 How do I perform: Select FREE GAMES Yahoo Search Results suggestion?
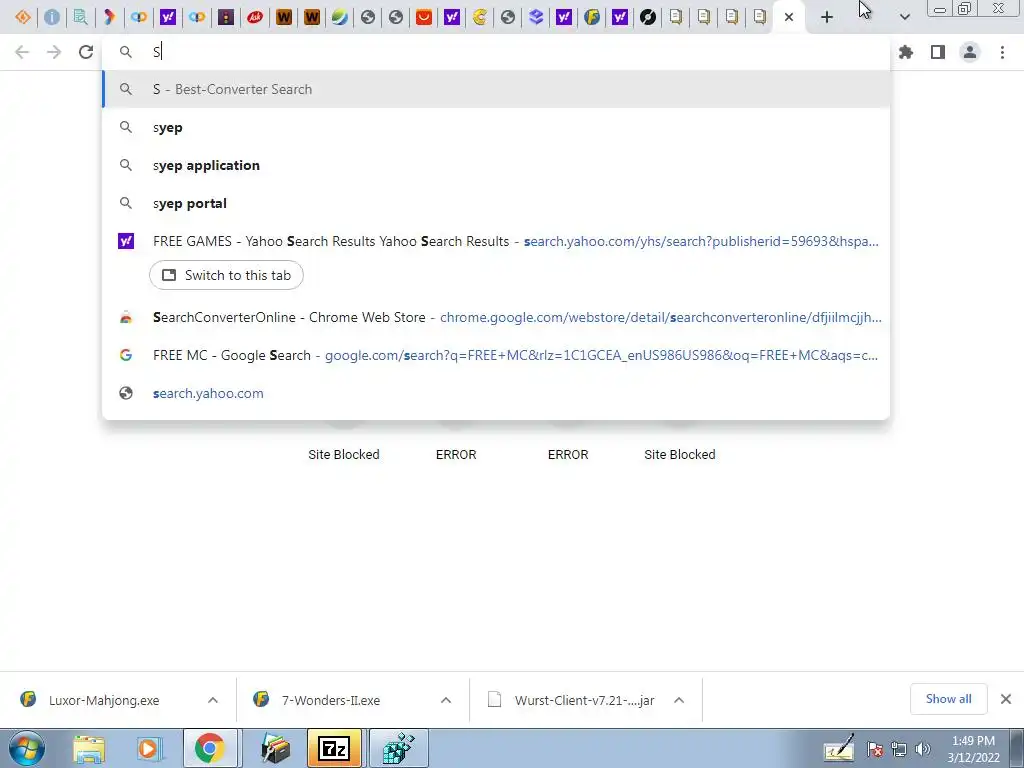[496, 241]
